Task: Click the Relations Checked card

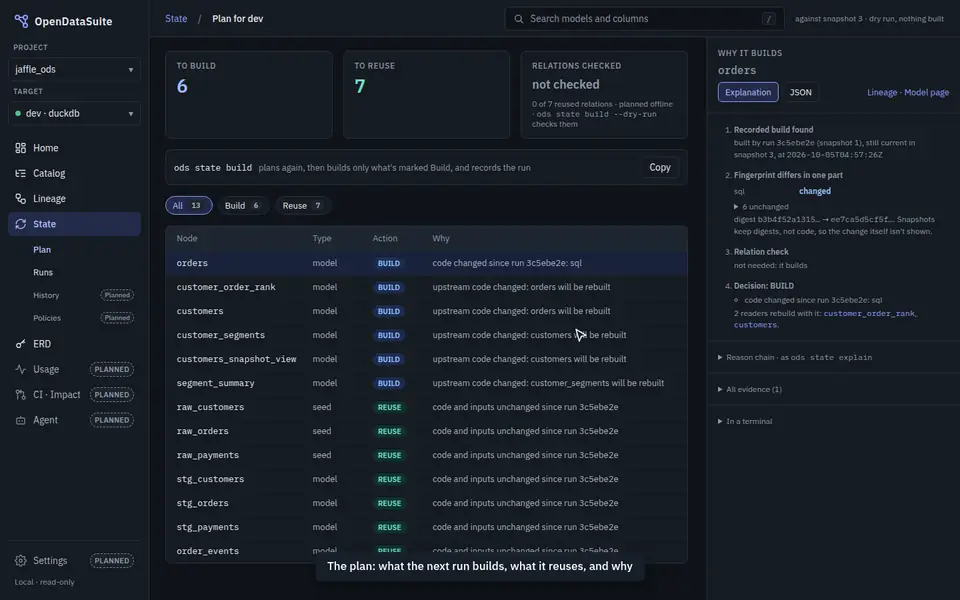Action: (604, 94)
